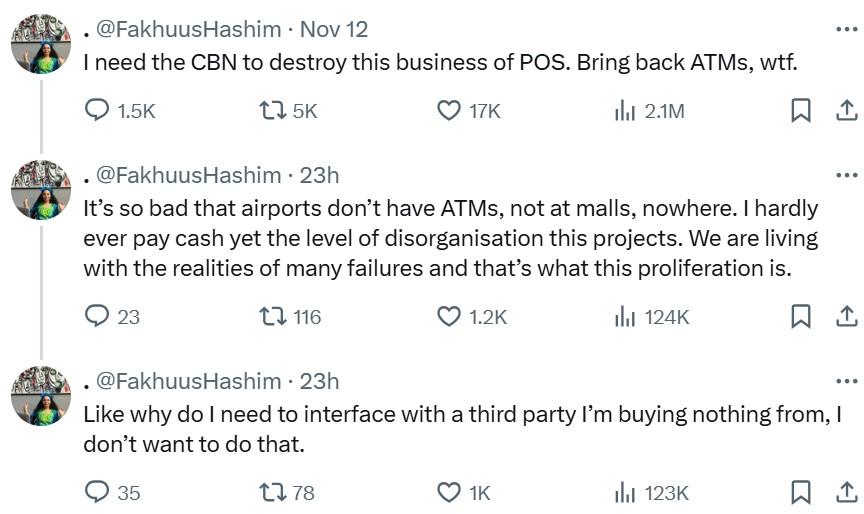Share the airports ATMs tweet

click(x=845, y=316)
